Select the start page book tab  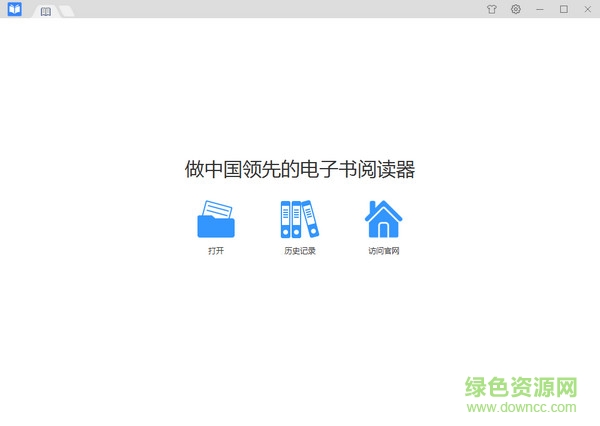[45, 11]
